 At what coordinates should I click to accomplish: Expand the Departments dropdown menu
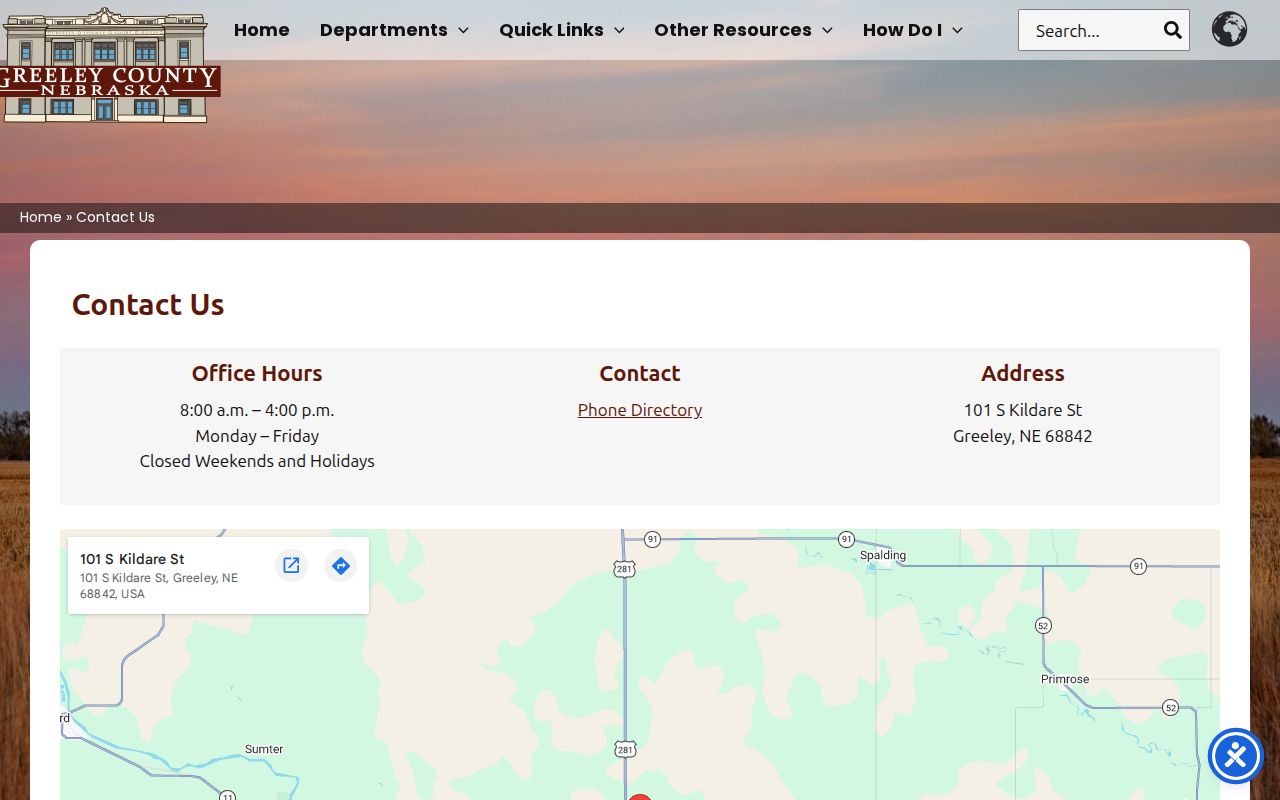[x=394, y=30]
